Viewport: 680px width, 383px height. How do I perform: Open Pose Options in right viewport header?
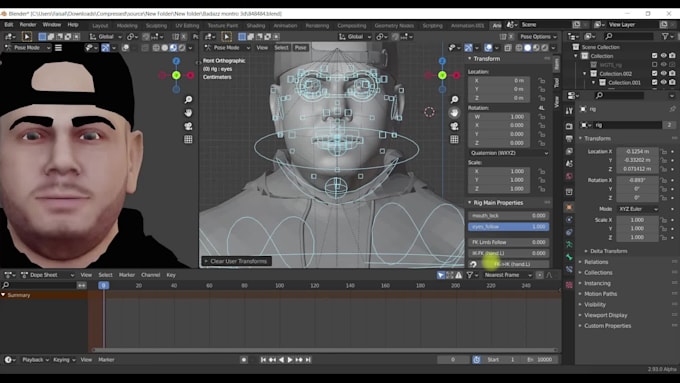click(x=537, y=36)
